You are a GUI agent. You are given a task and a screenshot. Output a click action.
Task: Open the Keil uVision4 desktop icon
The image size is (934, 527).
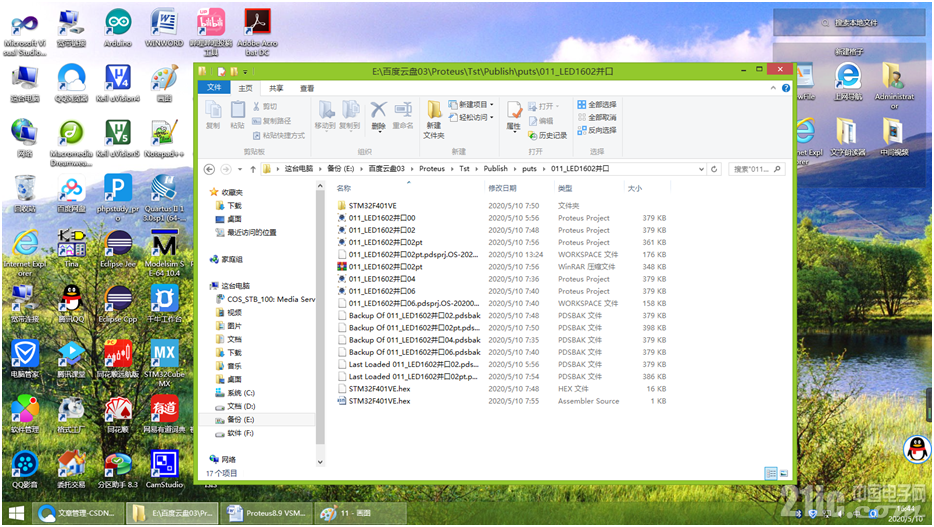pos(118,84)
